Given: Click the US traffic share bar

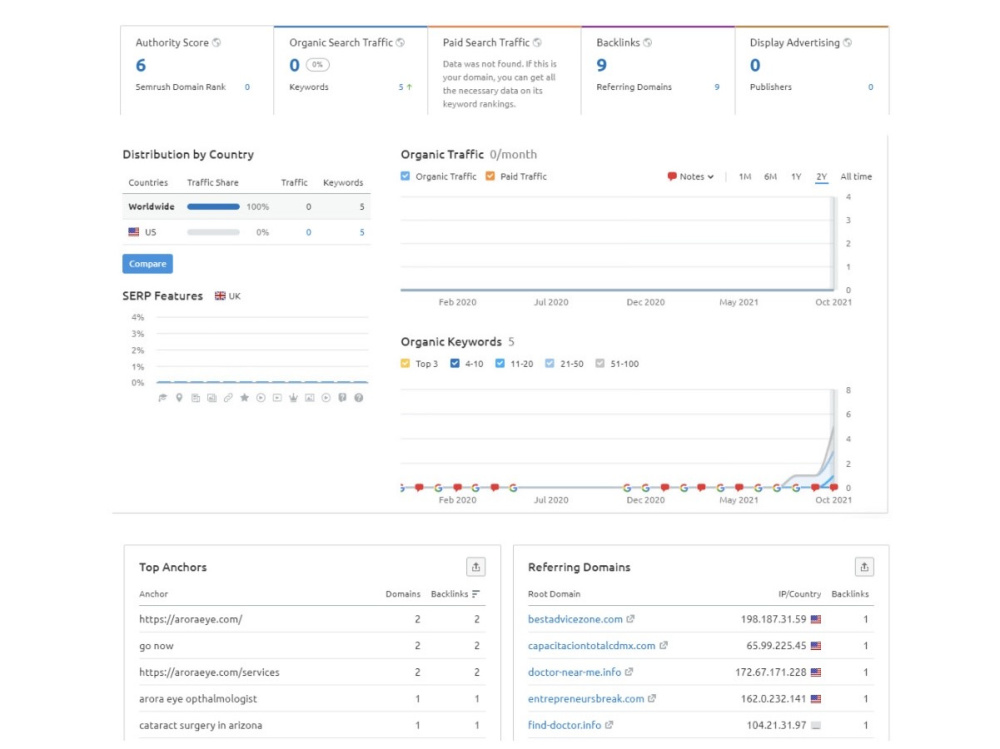Looking at the screenshot, I should click(213, 232).
